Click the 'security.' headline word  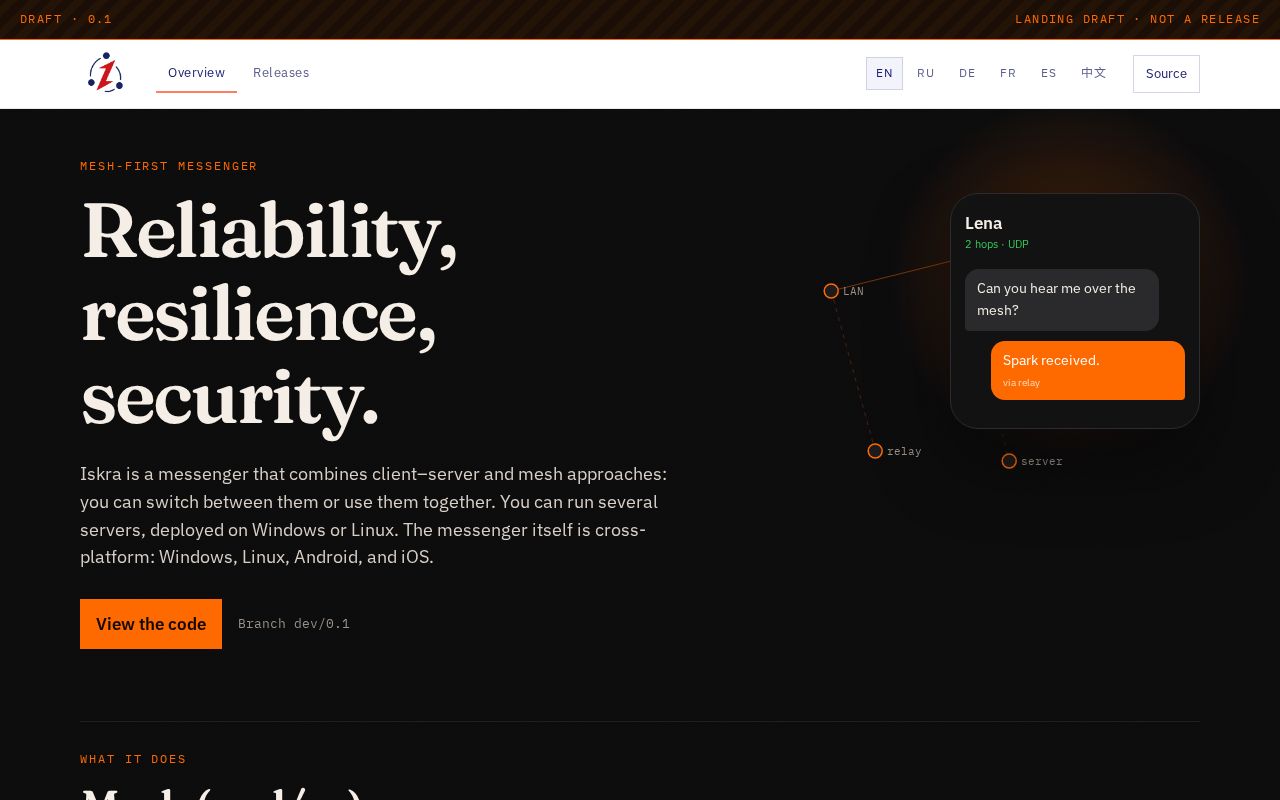click(230, 399)
